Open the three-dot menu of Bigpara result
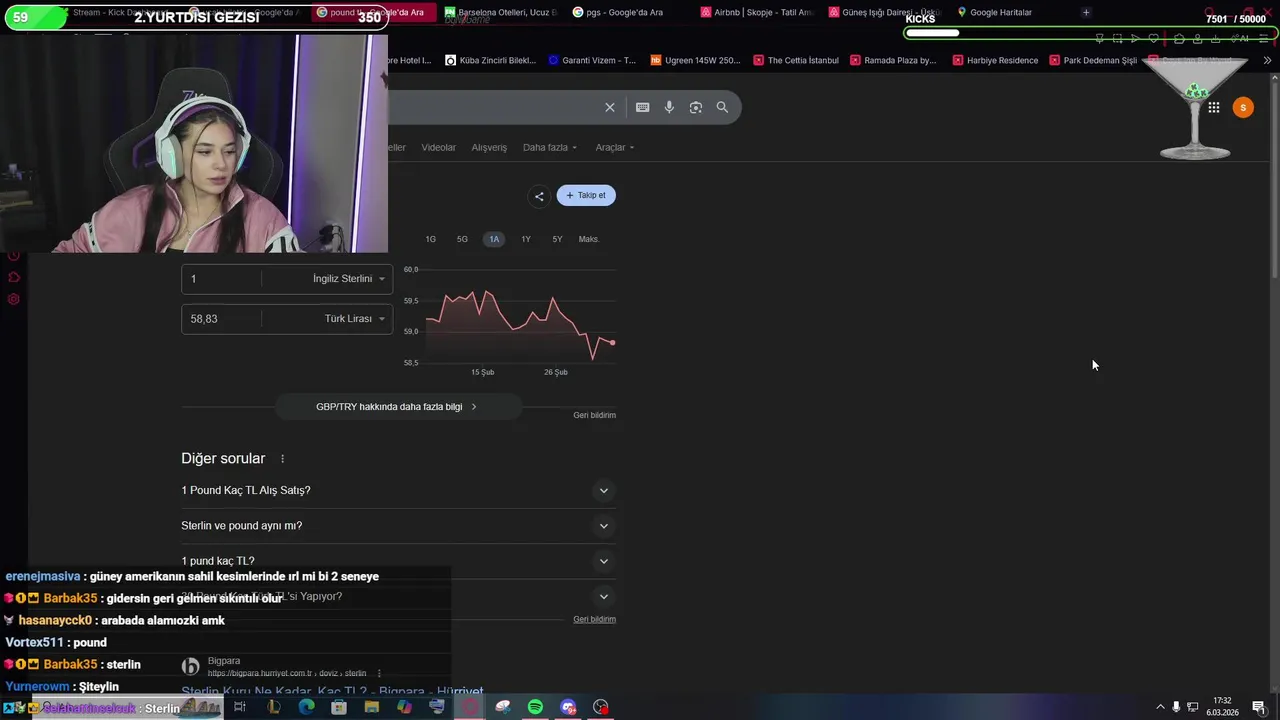 click(x=379, y=674)
